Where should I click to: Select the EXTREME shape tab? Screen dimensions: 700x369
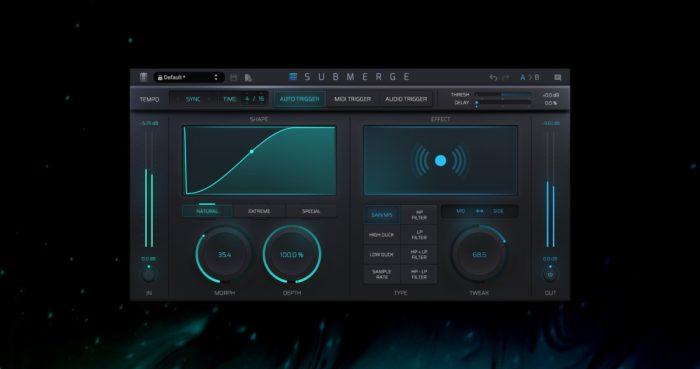pos(259,211)
